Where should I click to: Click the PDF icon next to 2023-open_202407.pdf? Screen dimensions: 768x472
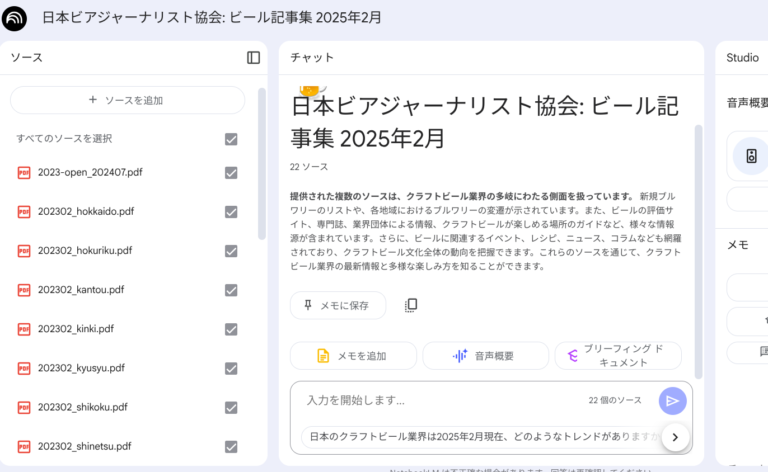click(24, 173)
